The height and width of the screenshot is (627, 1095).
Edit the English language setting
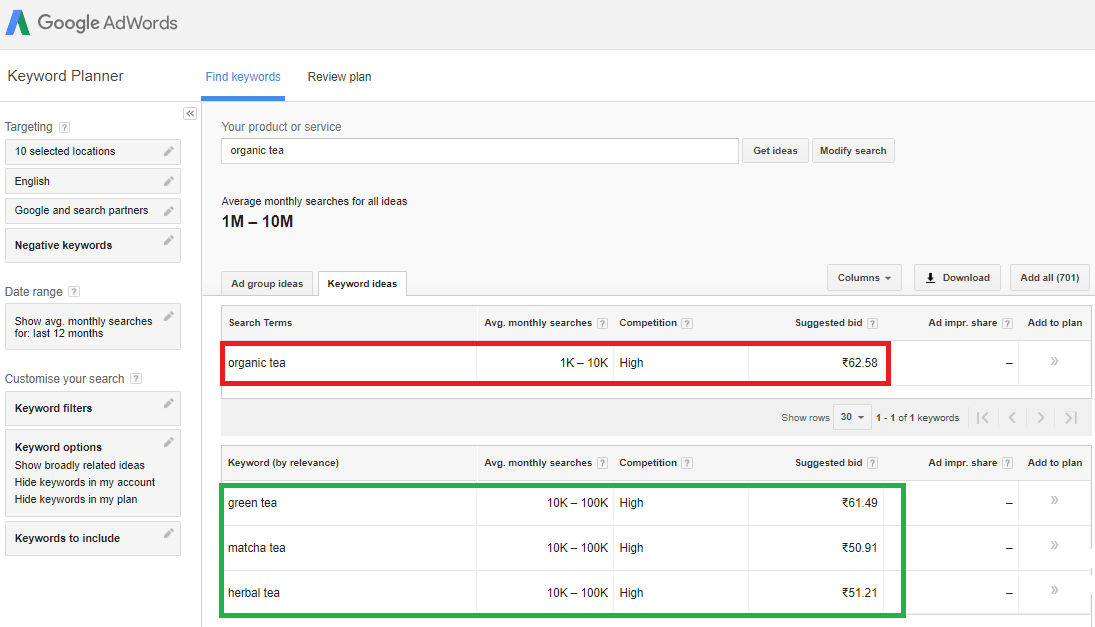coord(168,181)
